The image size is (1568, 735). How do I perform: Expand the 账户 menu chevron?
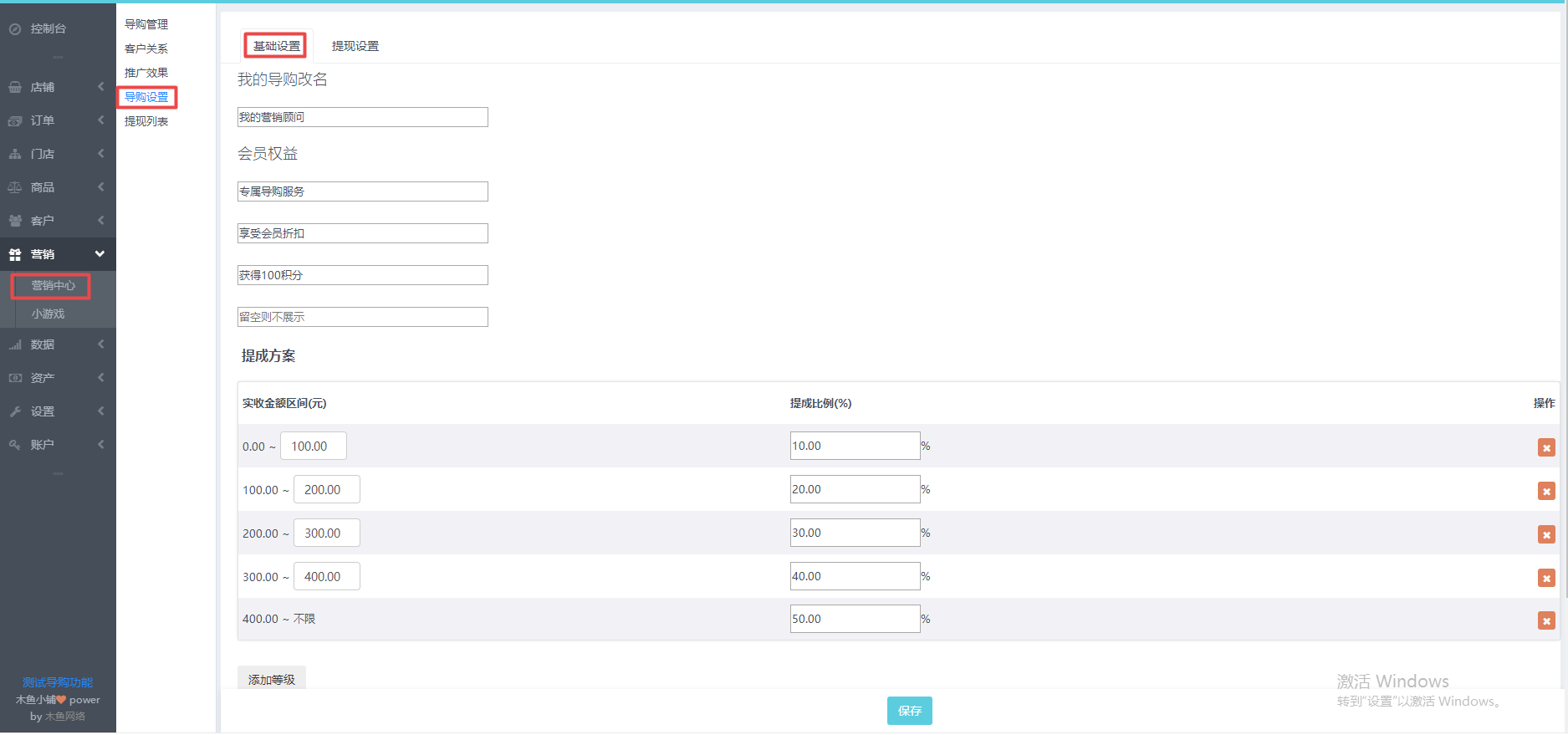click(x=100, y=445)
